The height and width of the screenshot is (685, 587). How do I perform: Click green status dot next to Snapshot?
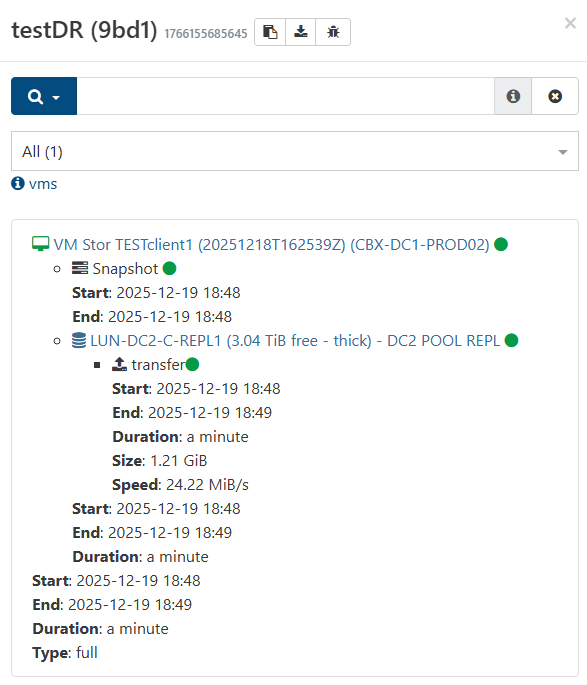pos(169,268)
